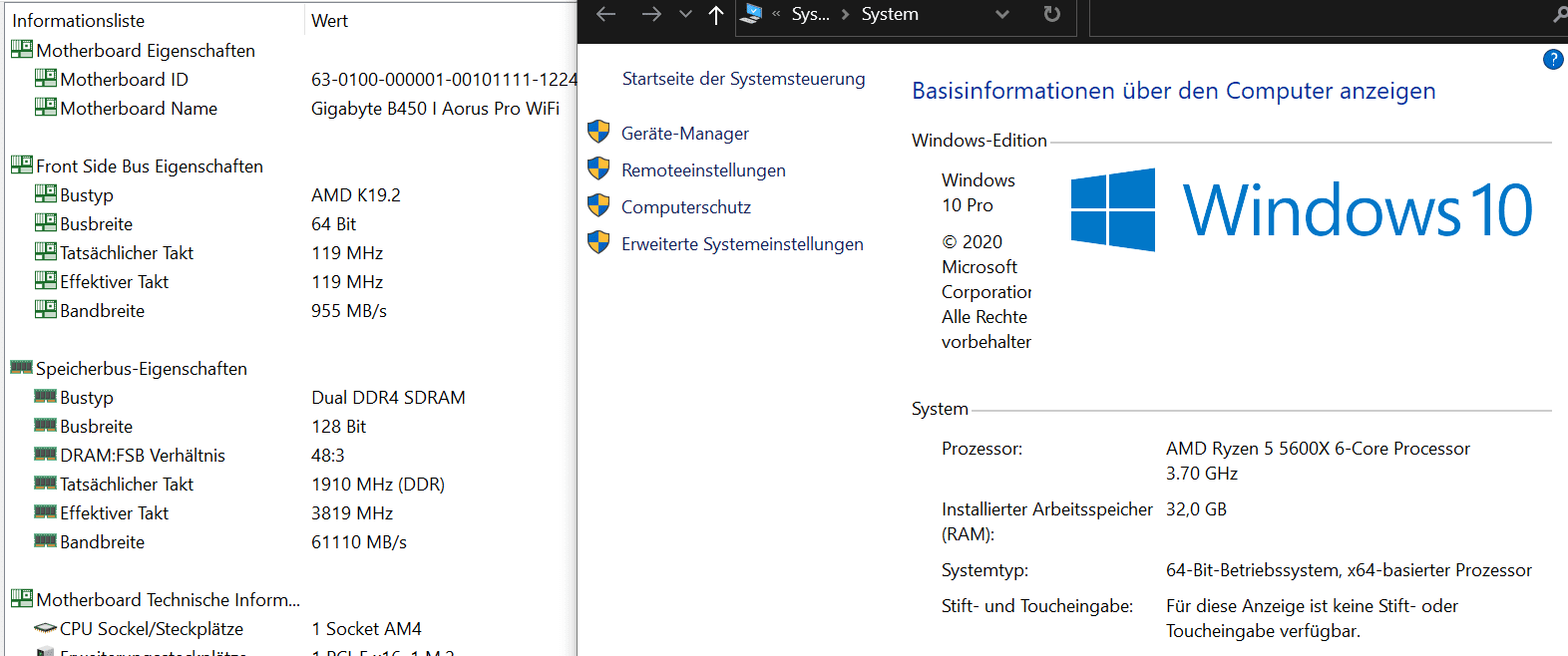Open the help question mark icon

click(1553, 60)
